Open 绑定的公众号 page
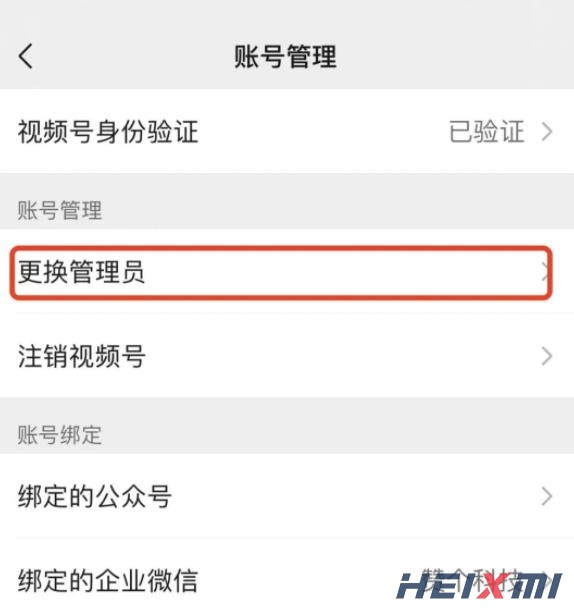Viewport: 574px width, 616px height. [287, 496]
